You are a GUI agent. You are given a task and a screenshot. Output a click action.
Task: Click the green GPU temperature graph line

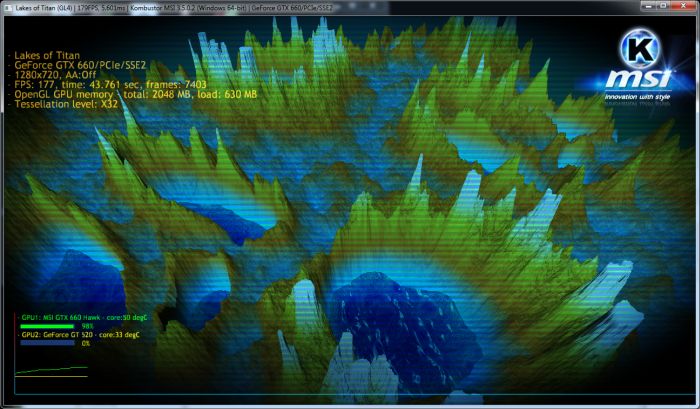tap(51, 369)
